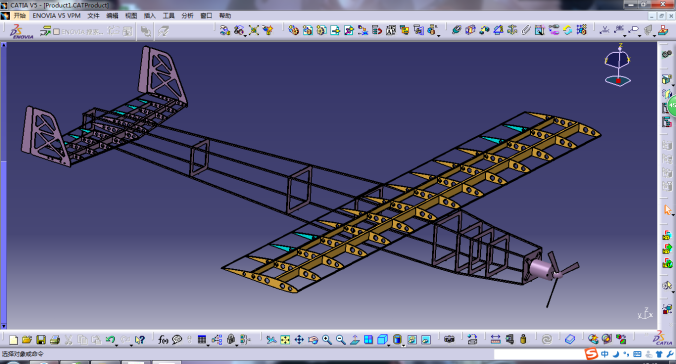
Task: Select the Pan view tool
Action: coord(299,340)
